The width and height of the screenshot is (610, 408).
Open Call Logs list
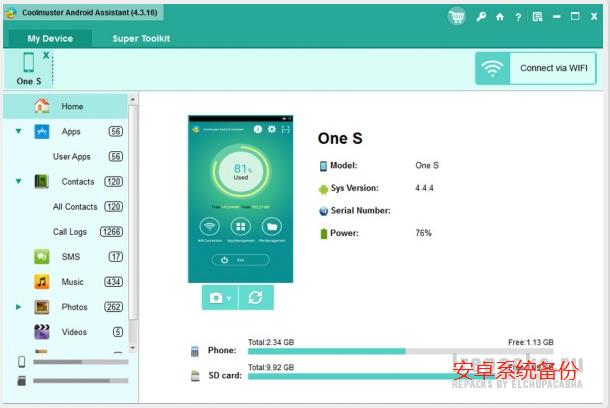point(70,232)
